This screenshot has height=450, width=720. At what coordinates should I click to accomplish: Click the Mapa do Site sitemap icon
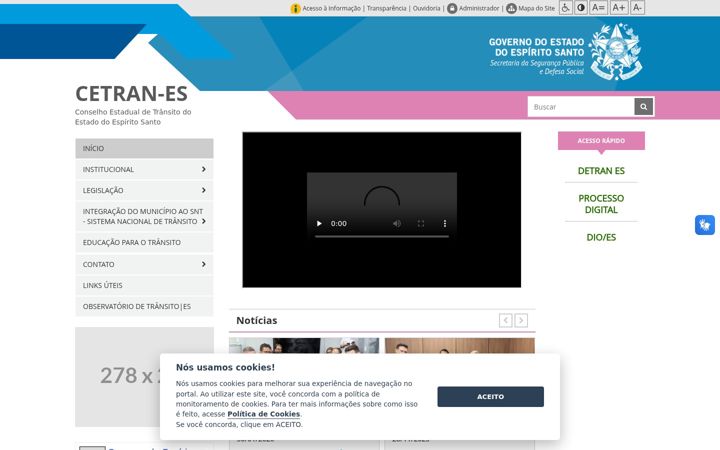511,8
